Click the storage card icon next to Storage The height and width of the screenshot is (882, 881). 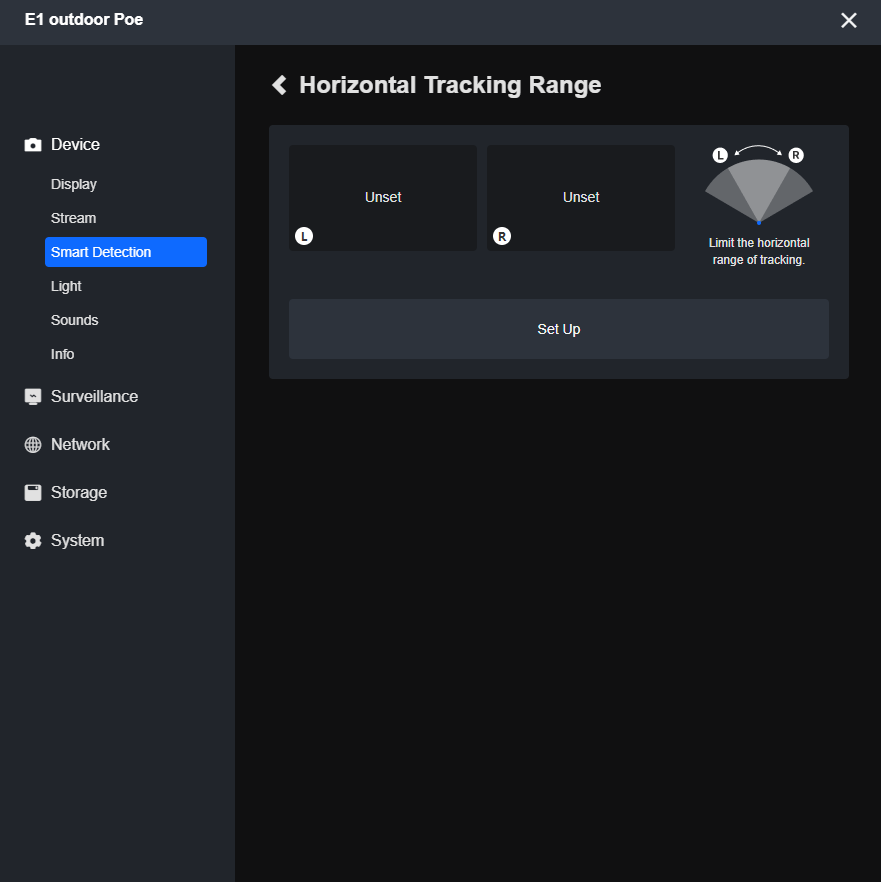[x=33, y=492]
